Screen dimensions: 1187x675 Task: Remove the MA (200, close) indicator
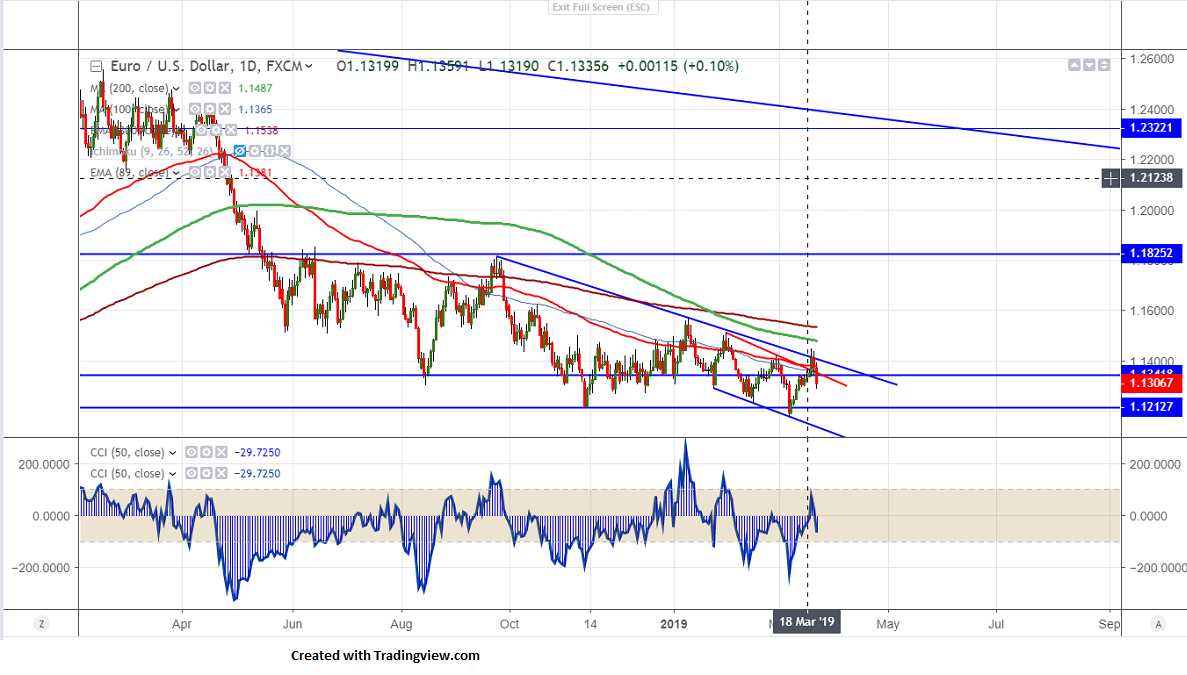point(224,89)
